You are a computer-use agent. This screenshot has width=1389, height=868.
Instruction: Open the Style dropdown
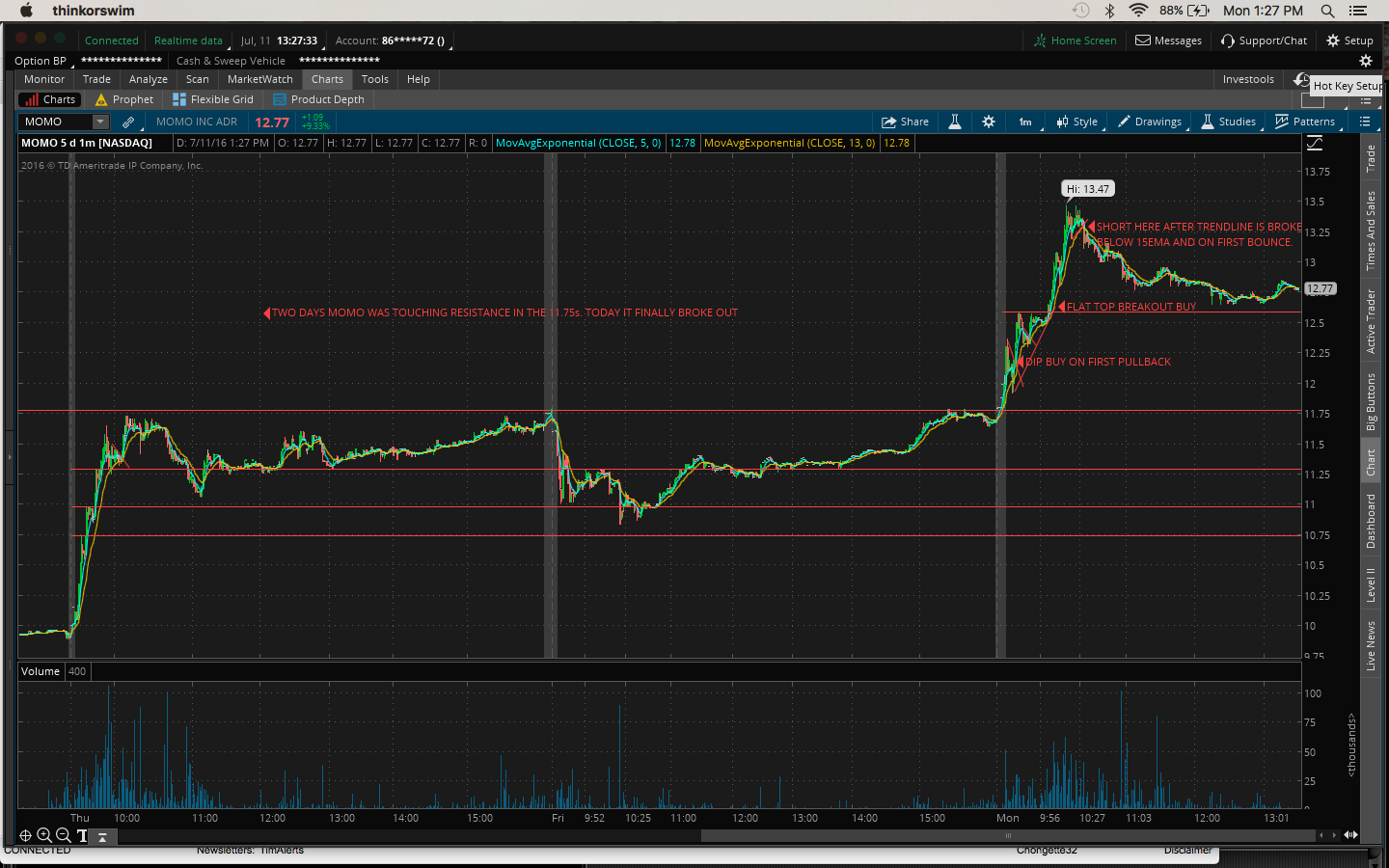1077,122
